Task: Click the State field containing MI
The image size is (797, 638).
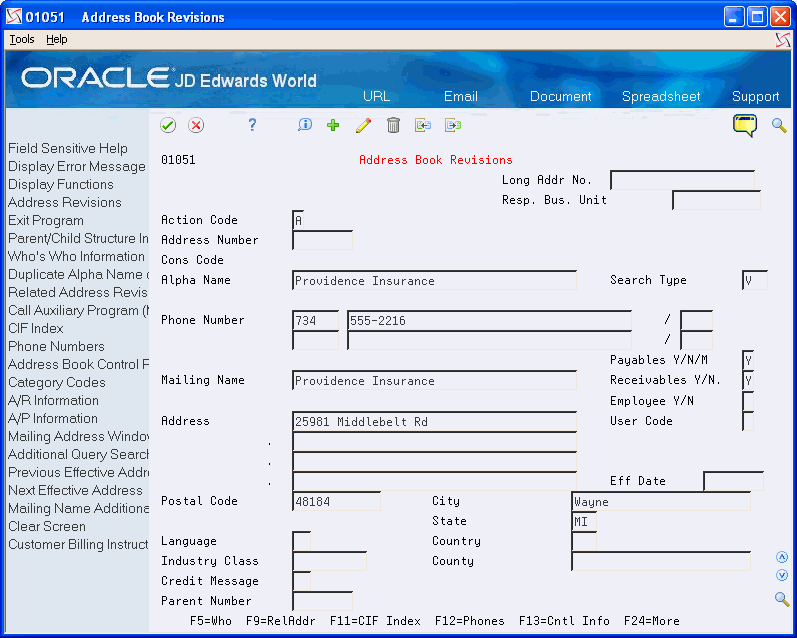Action: click(x=584, y=521)
